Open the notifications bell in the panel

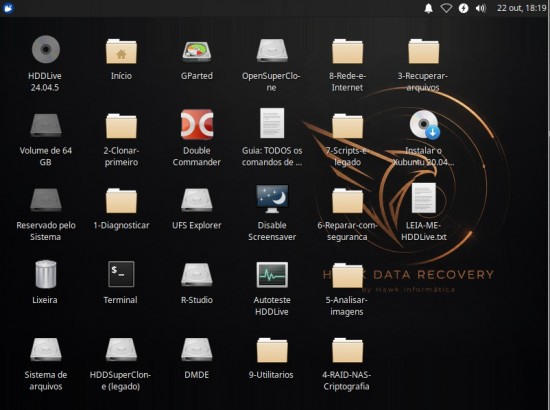coord(428,8)
